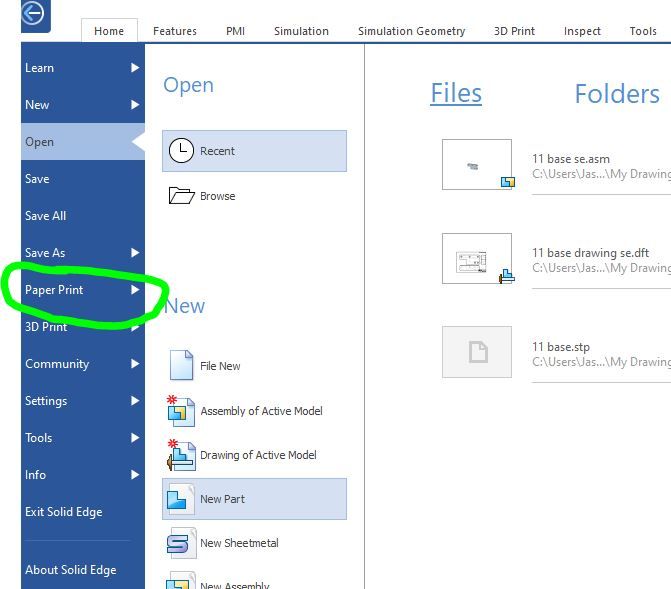Click the Files heading link
The width and height of the screenshot is (671, 589).
pyautogui.click(x=456, y=93)
